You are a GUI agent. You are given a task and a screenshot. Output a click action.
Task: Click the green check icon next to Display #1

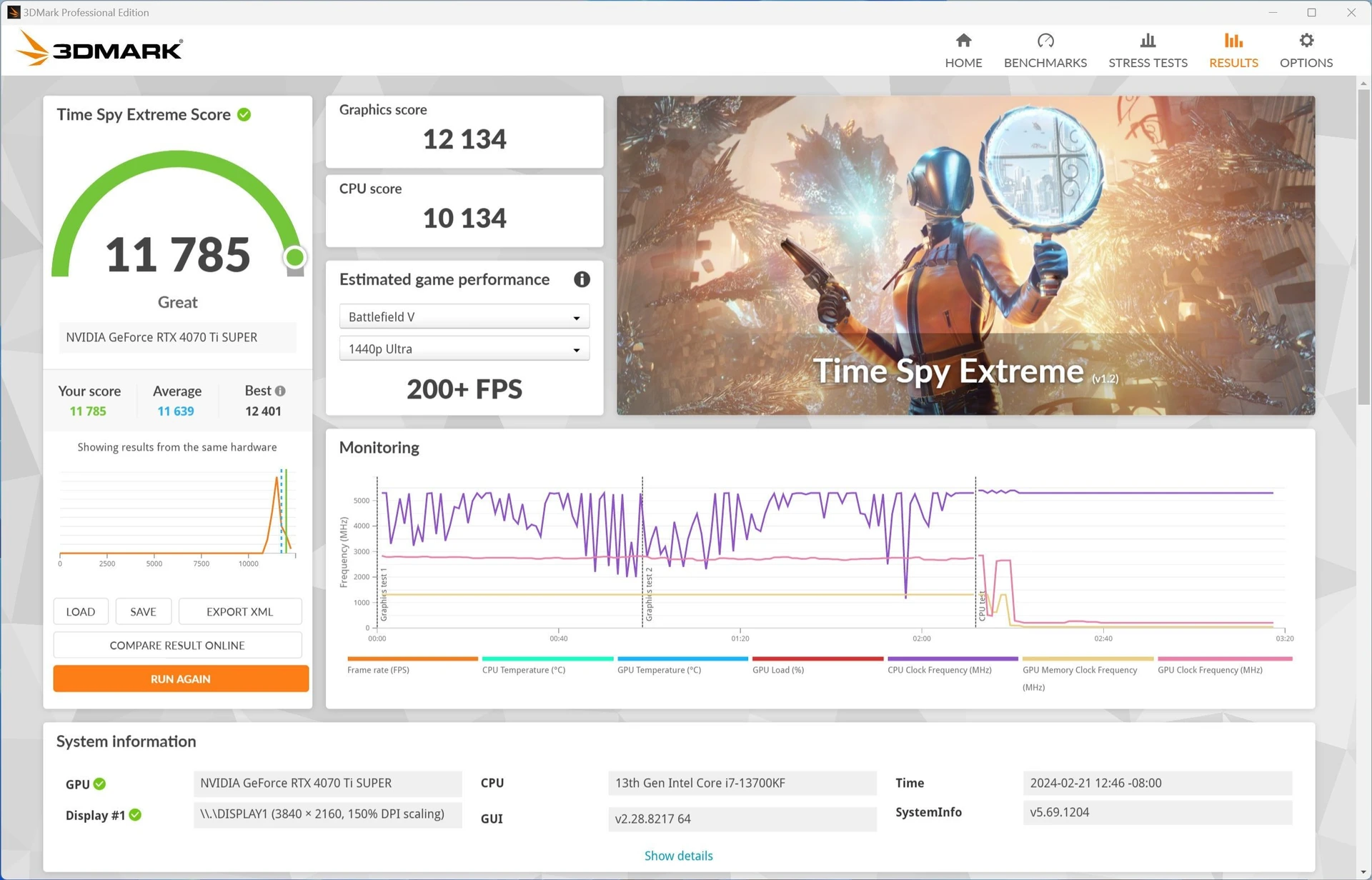coord(135,814)
